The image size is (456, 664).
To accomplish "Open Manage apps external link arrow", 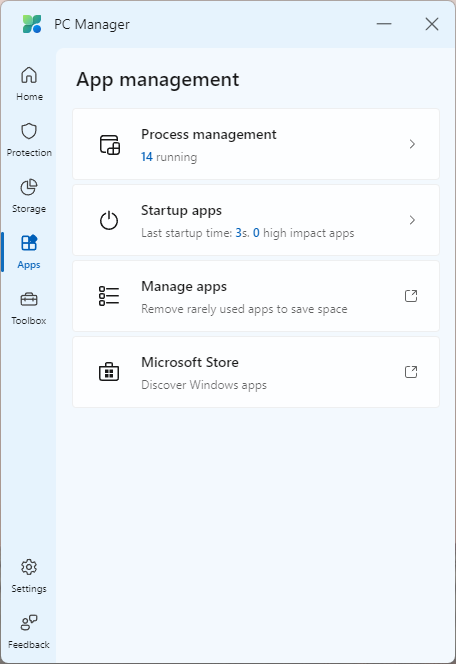I will coord(411,296).
